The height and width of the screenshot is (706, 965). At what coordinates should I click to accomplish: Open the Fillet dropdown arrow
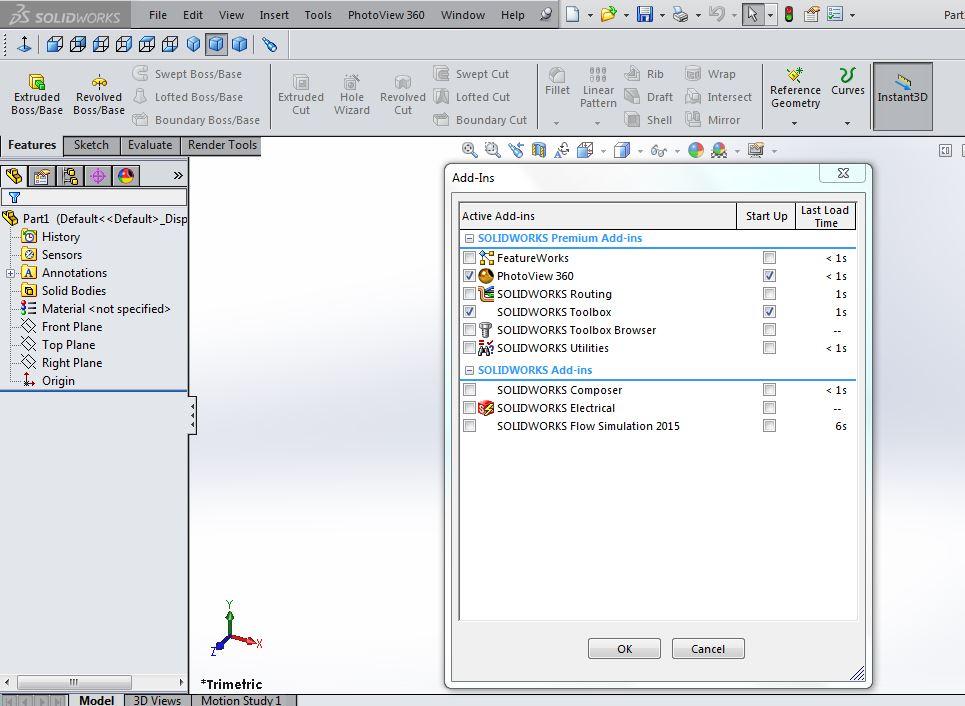[556, 123]
